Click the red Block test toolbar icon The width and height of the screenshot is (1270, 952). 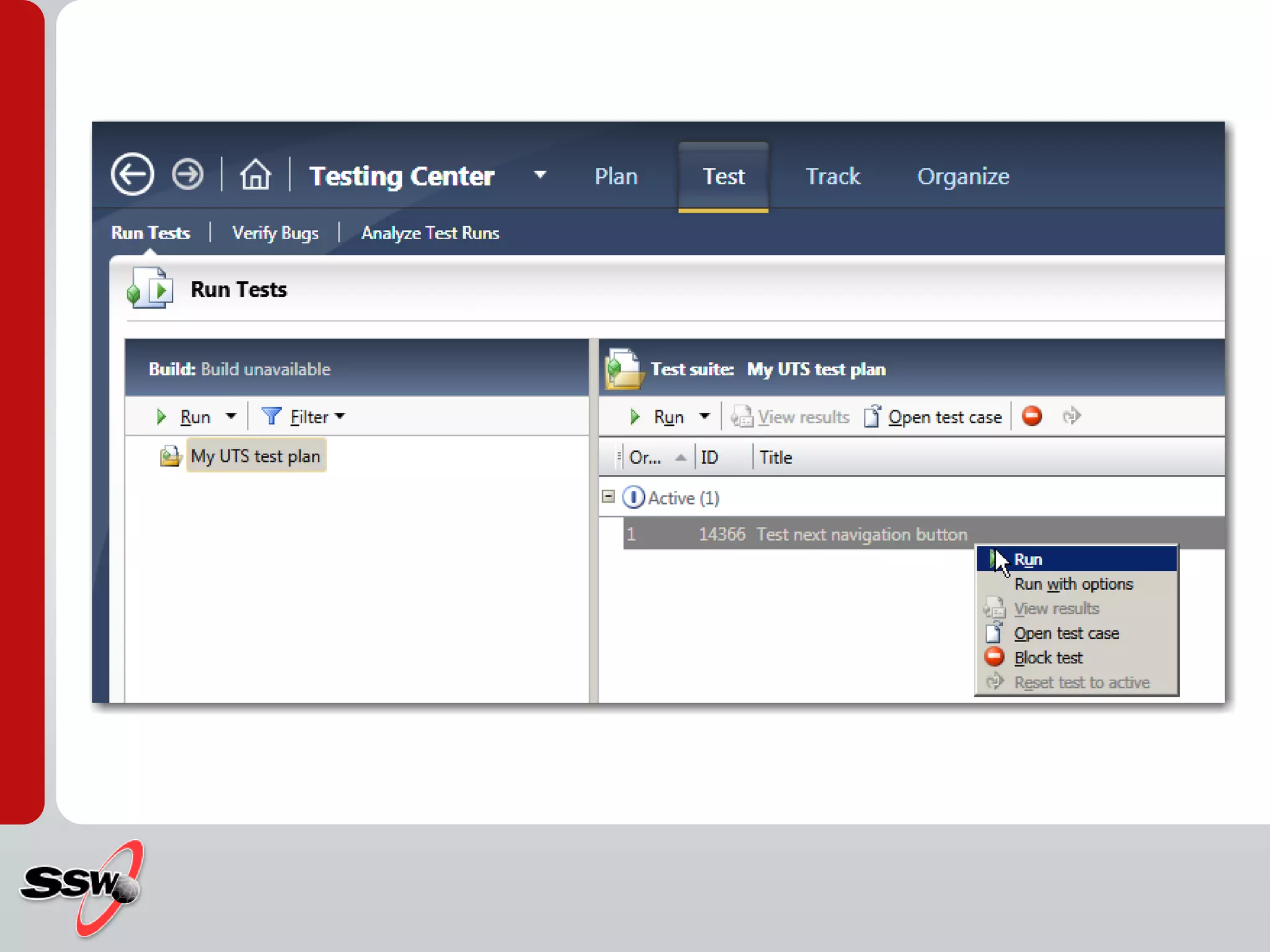pyautogui.click(x=1032, y=416)
